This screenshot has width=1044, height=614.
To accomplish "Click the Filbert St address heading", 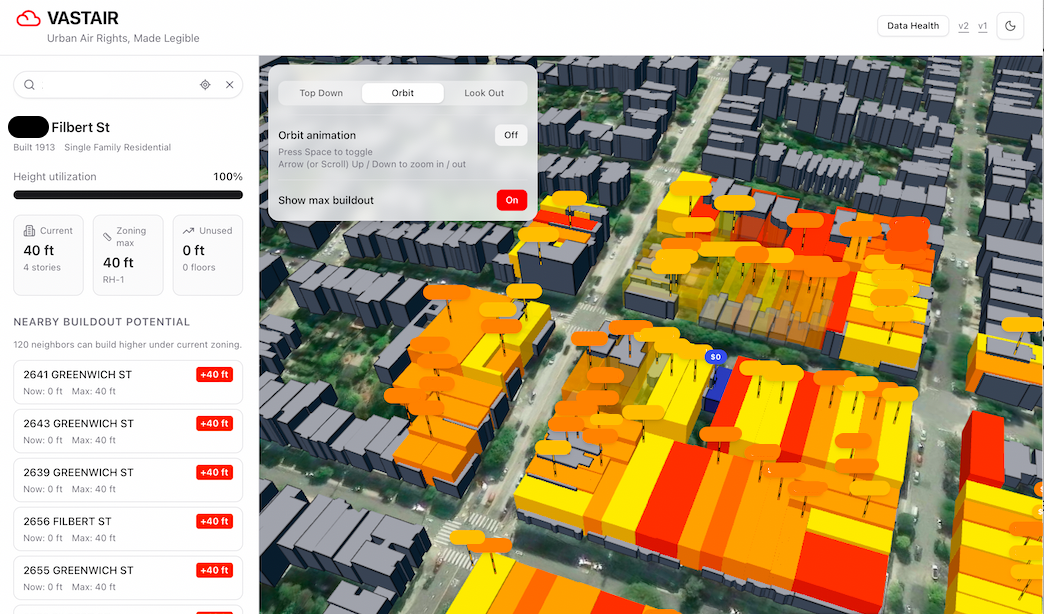I will [81, 127].
